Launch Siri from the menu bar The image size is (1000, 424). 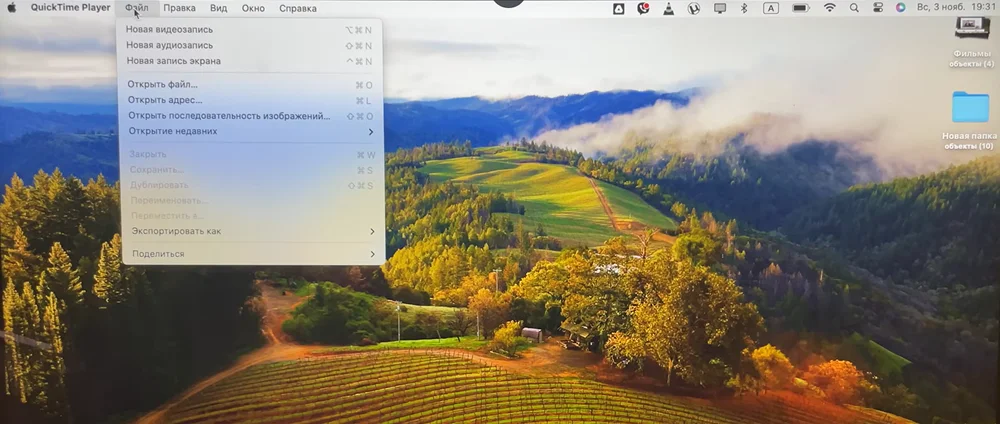[901, 8]
